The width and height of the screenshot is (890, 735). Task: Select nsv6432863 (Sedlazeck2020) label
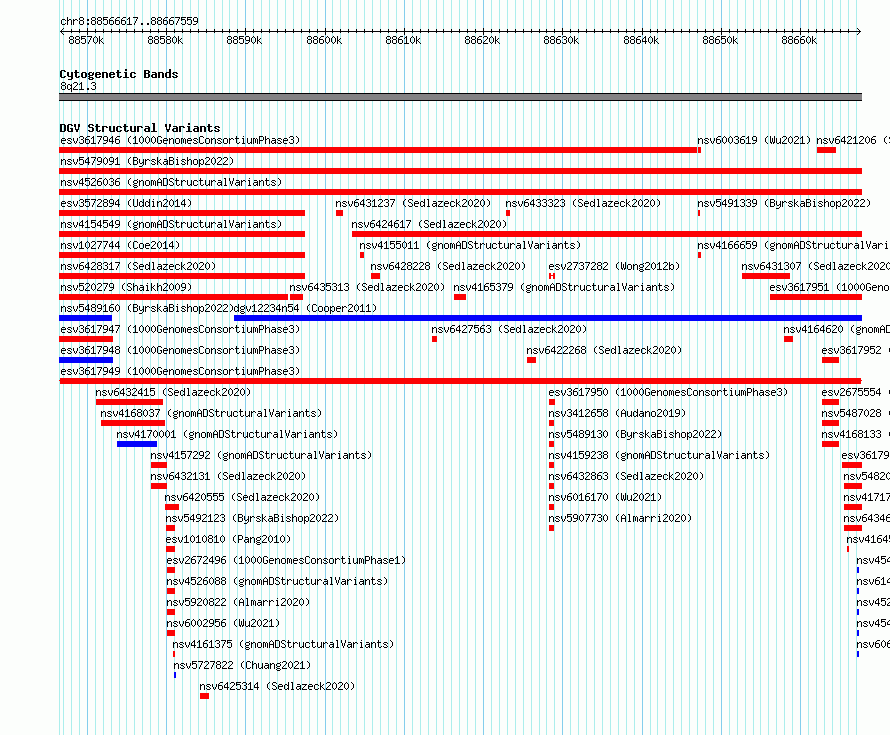(626, 476)
